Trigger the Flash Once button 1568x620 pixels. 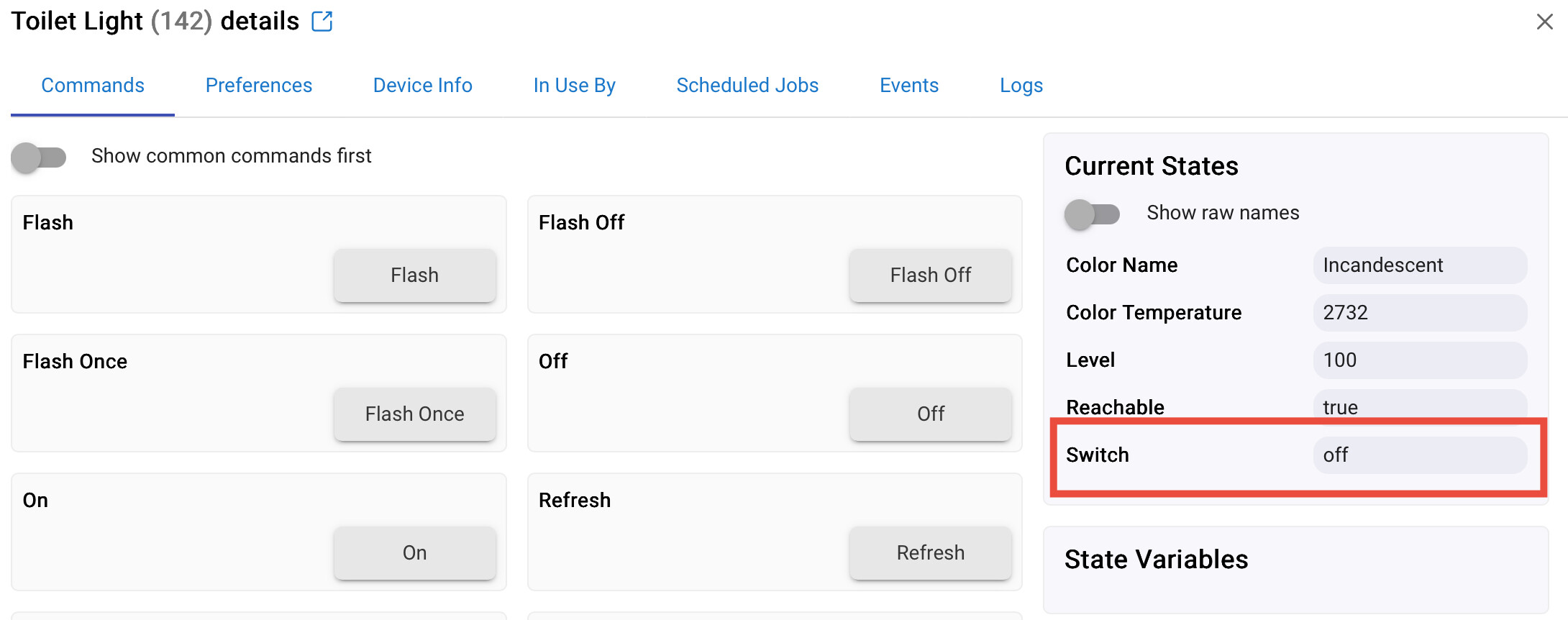pos(415,414)
